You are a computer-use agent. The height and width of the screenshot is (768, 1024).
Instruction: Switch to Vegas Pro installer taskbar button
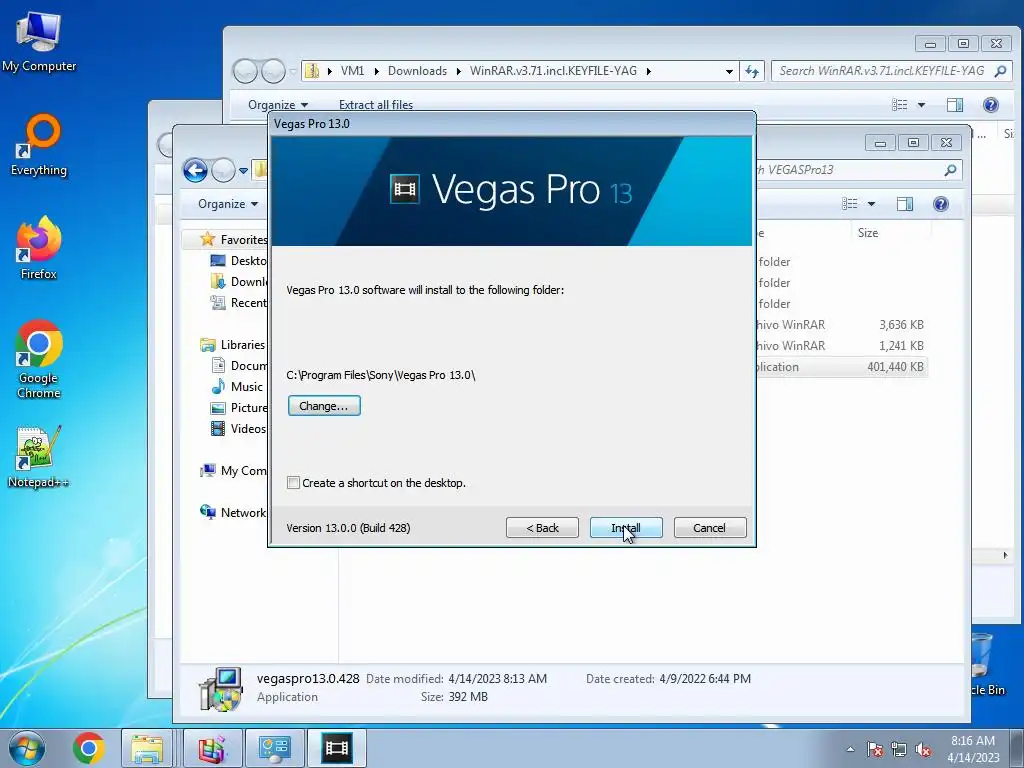pyautogui.click(x=337, y=748)
